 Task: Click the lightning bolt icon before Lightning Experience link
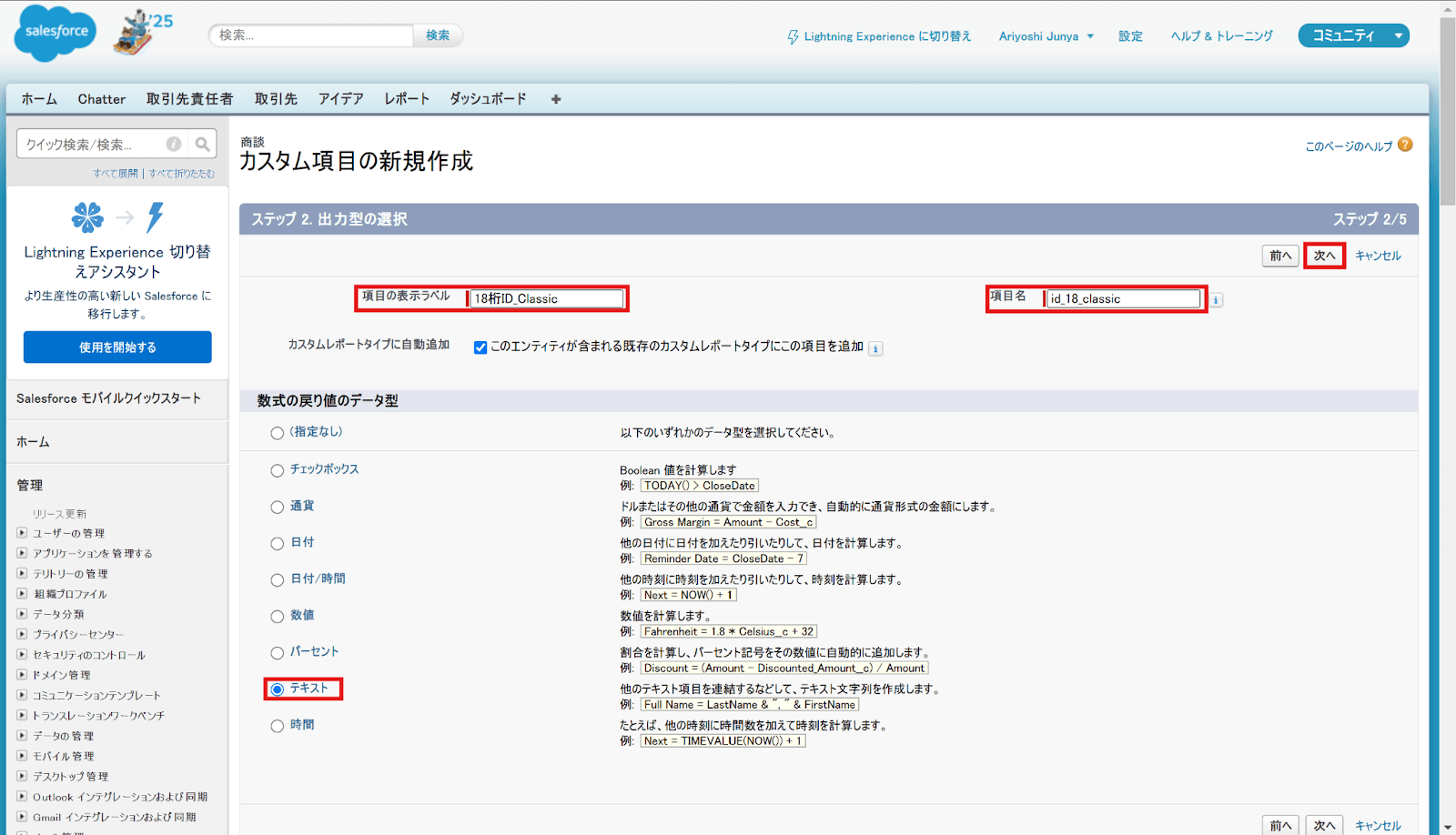pyautogui.click(x=794, y=36)
